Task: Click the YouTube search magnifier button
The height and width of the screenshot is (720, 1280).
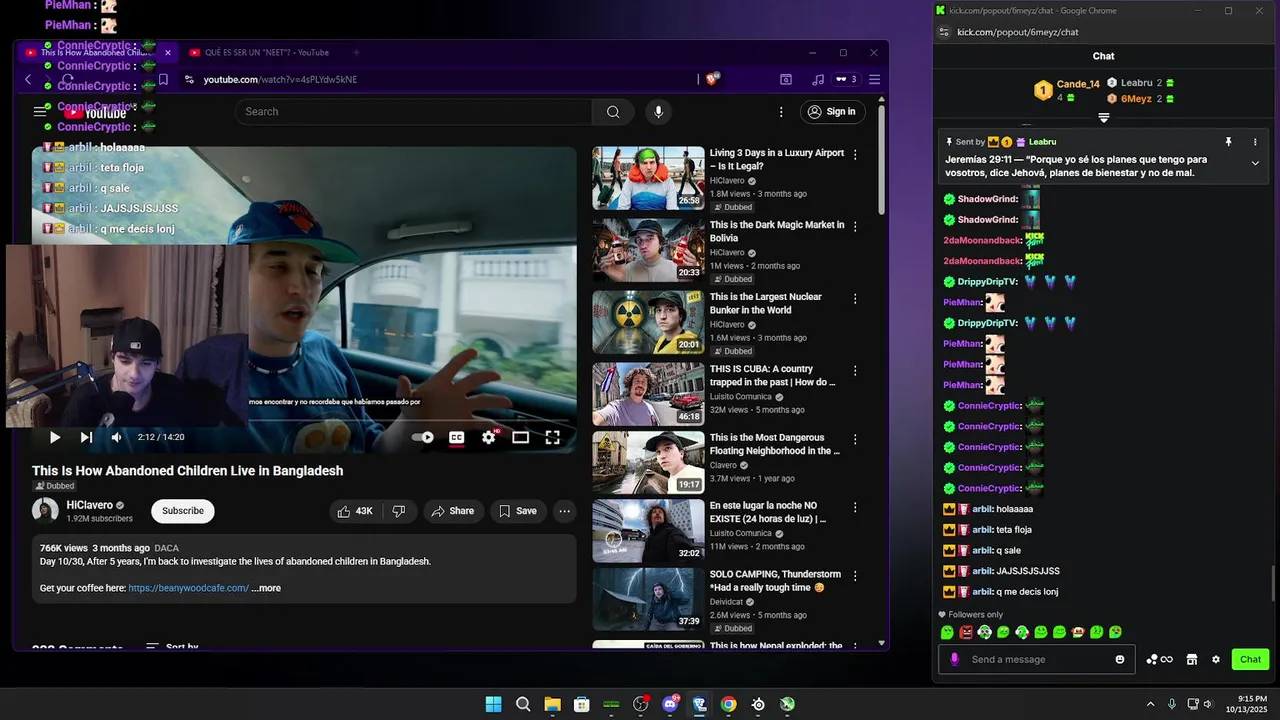Action: click(x=613, y=111)
